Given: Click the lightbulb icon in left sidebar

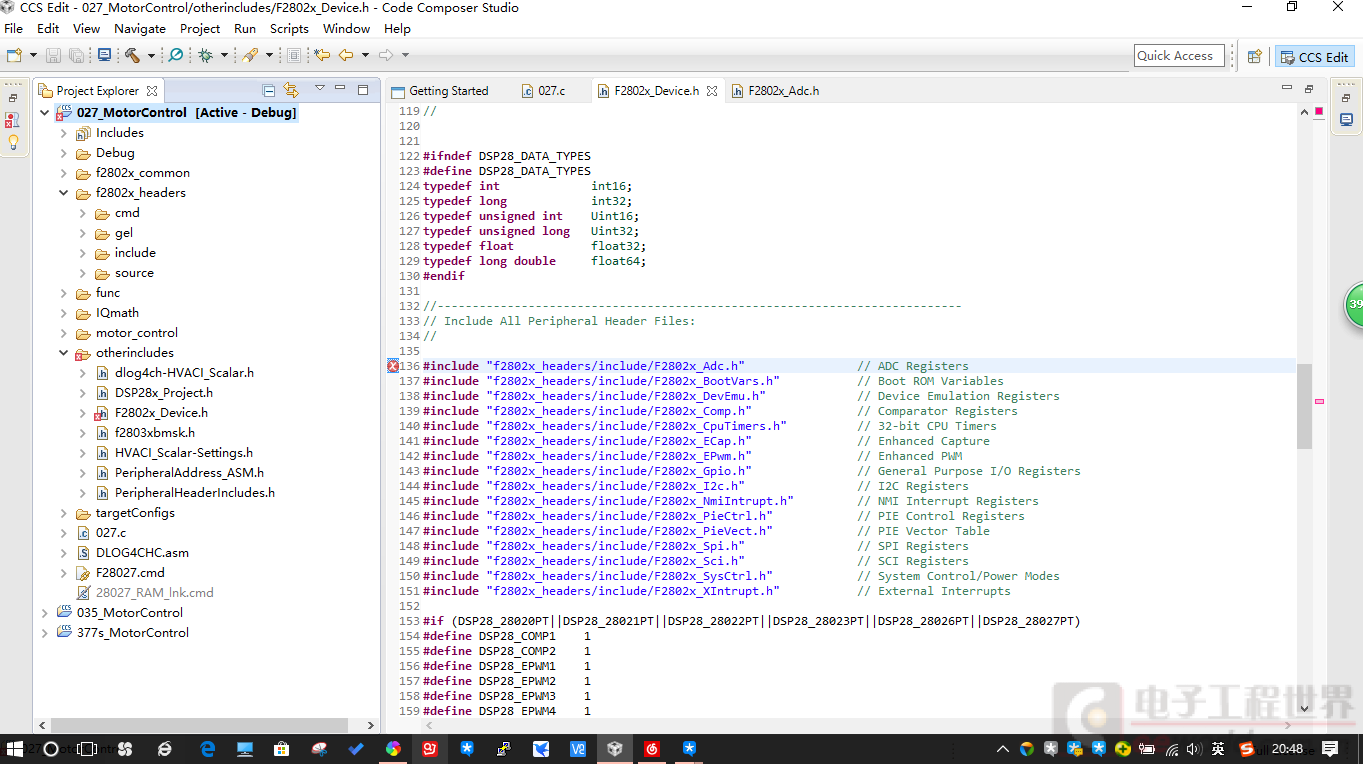Looking at the screenshot, I should [13, 142].
